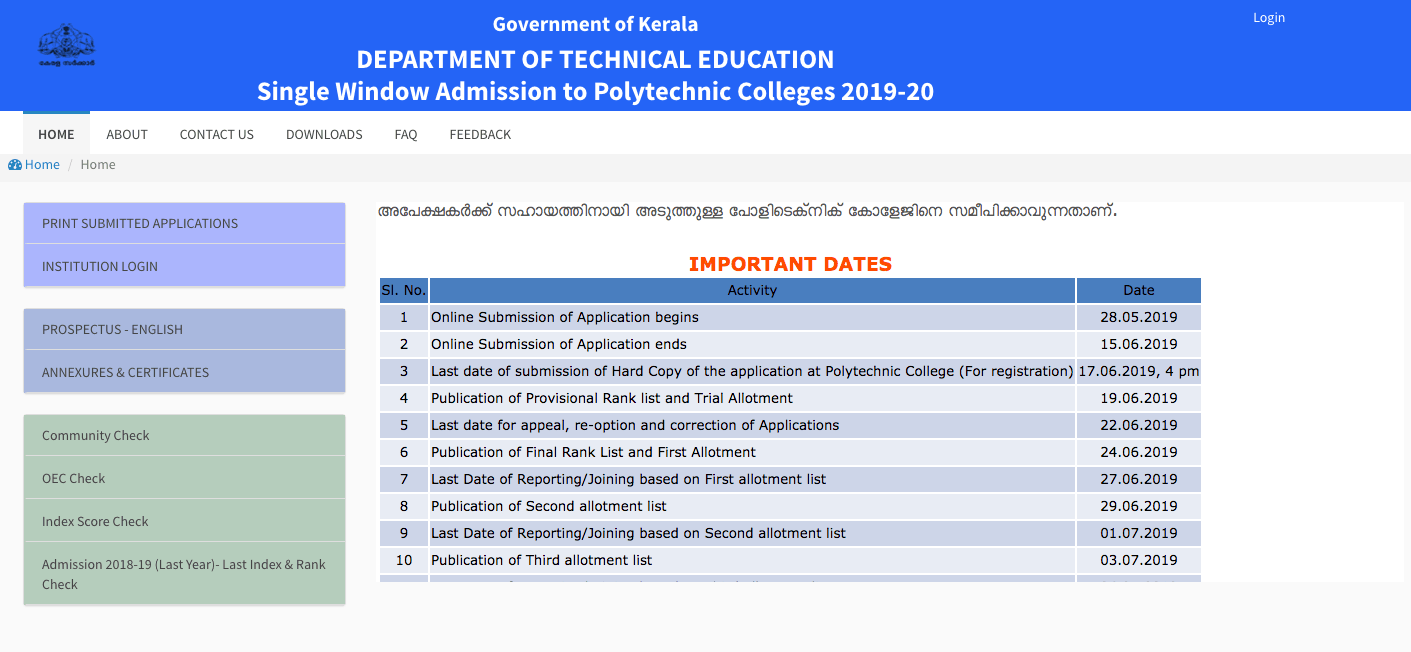
Task: Open Admission 2018-19 Last Index & Rank Check
Action: (x=184, y=574)
